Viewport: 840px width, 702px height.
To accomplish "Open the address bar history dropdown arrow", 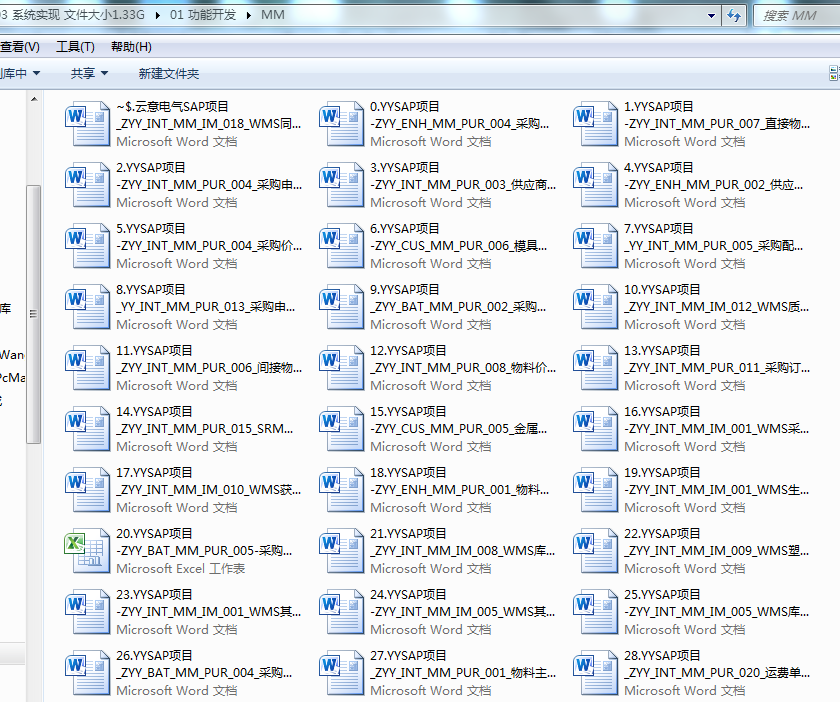I will click(x=711, y=16).
